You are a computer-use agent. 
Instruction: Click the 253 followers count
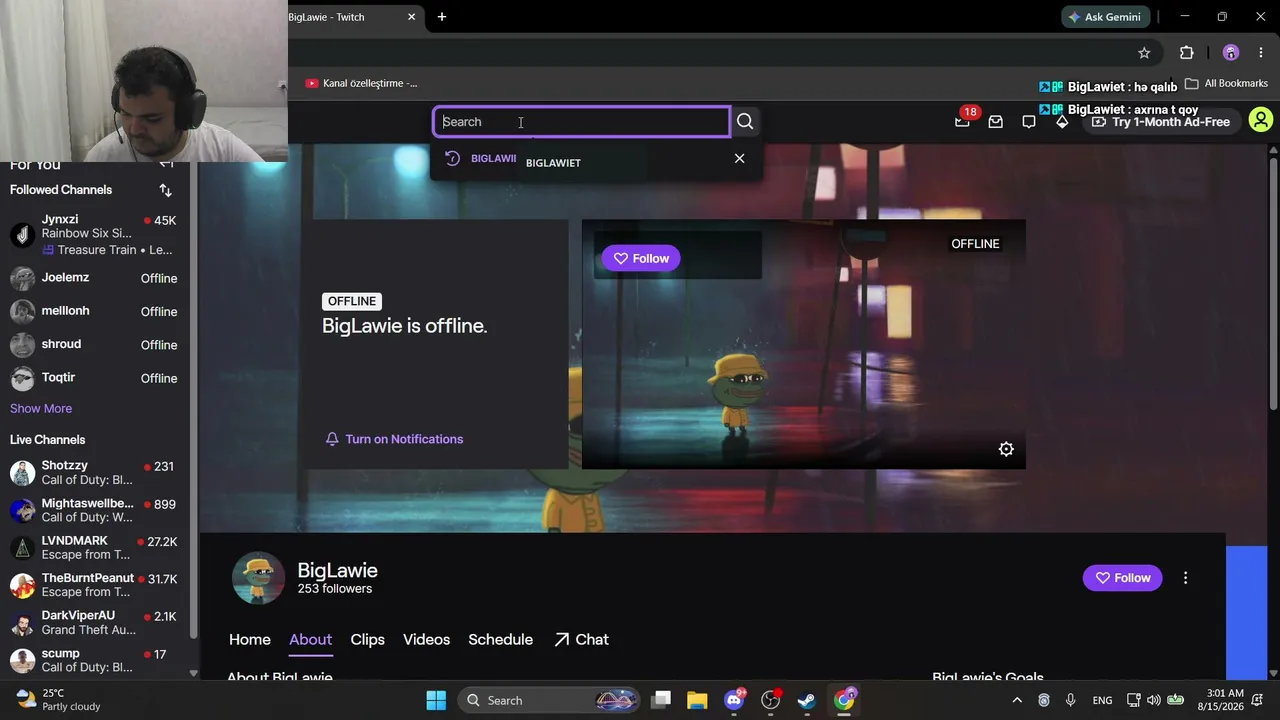(x=334, y=589)
